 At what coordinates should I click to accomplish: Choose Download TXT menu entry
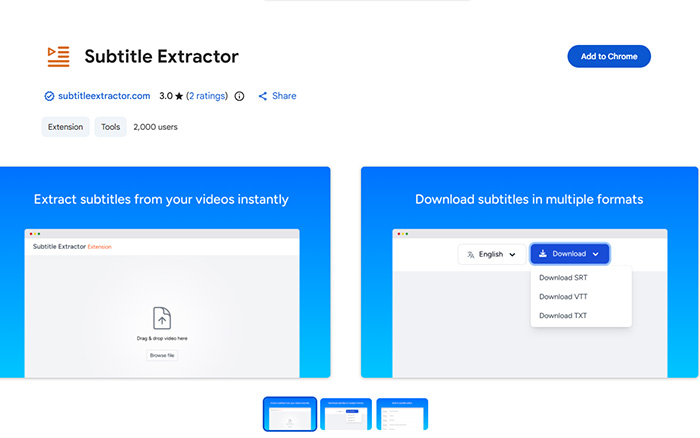pos(563,316)
